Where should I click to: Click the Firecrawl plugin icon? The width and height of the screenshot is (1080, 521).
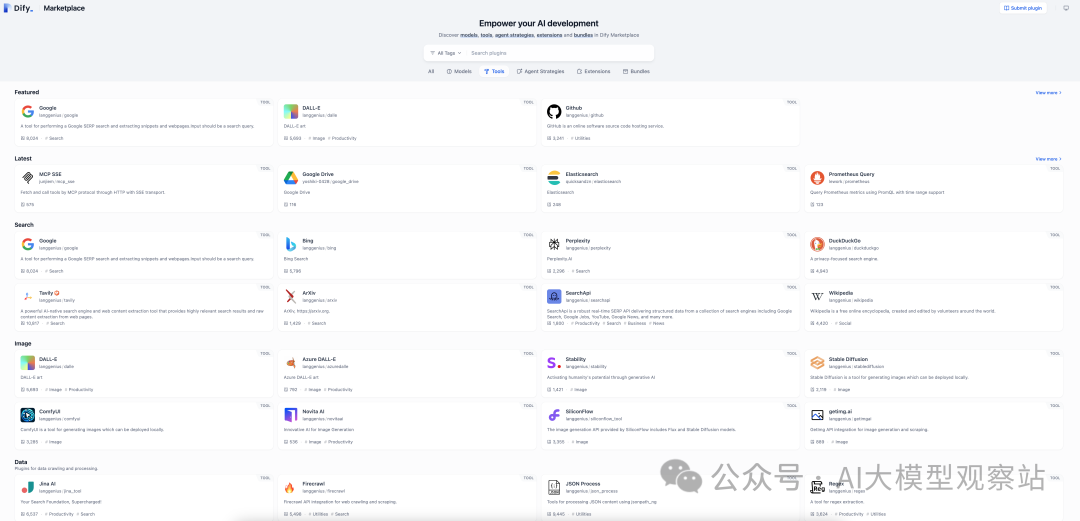click(291, 487)
